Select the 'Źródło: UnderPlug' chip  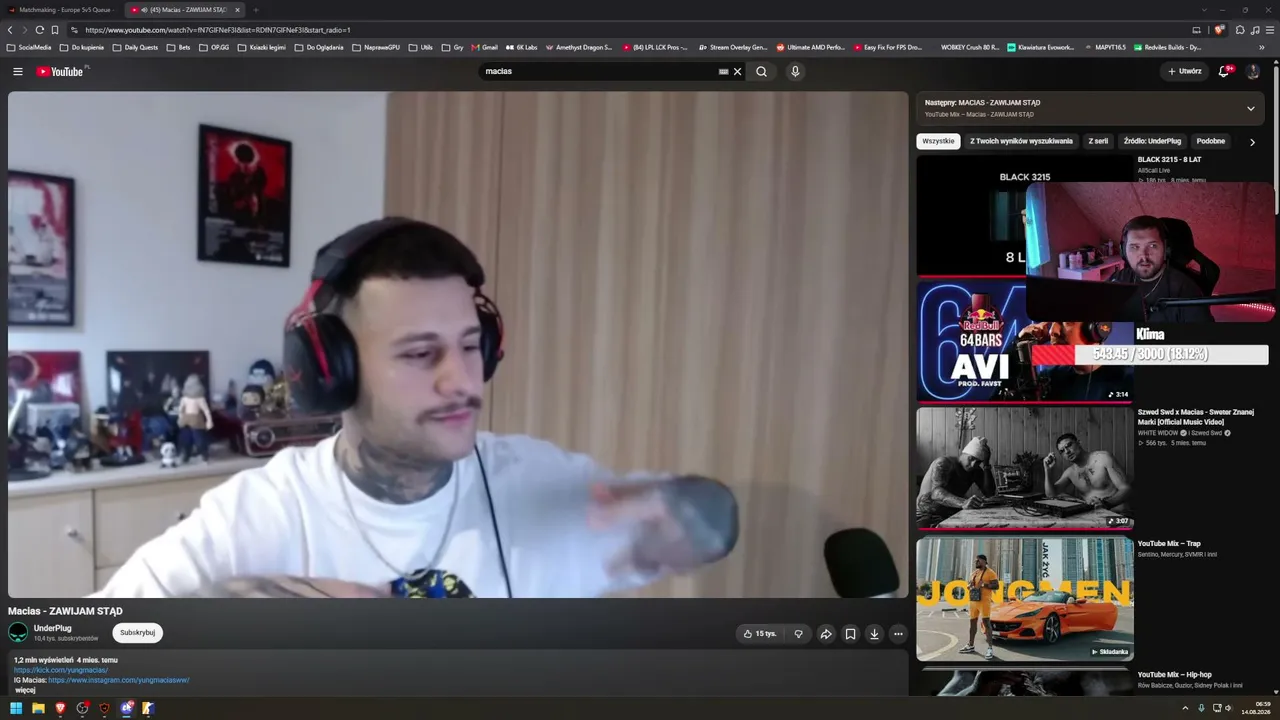1152,141
